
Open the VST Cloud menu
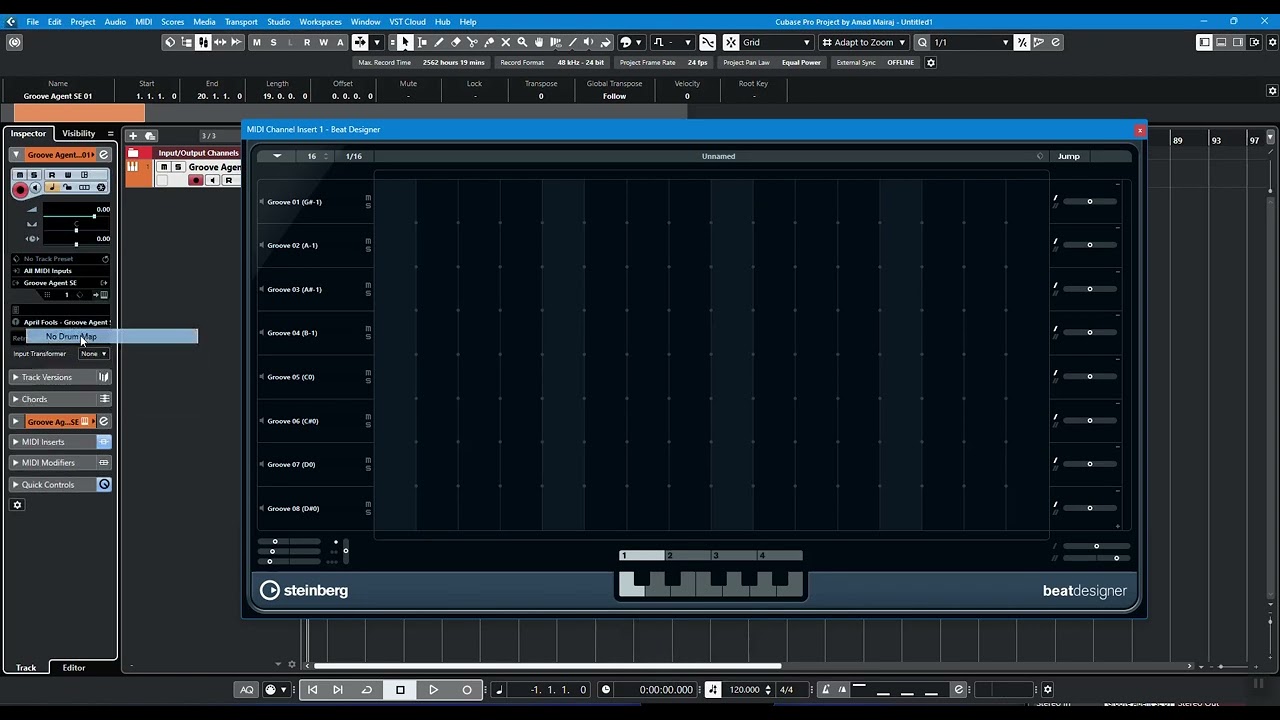tap(407, 21)
